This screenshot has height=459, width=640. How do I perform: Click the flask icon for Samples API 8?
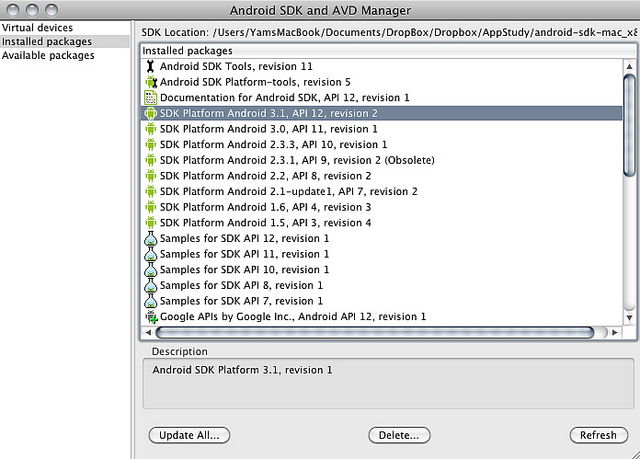151,285
